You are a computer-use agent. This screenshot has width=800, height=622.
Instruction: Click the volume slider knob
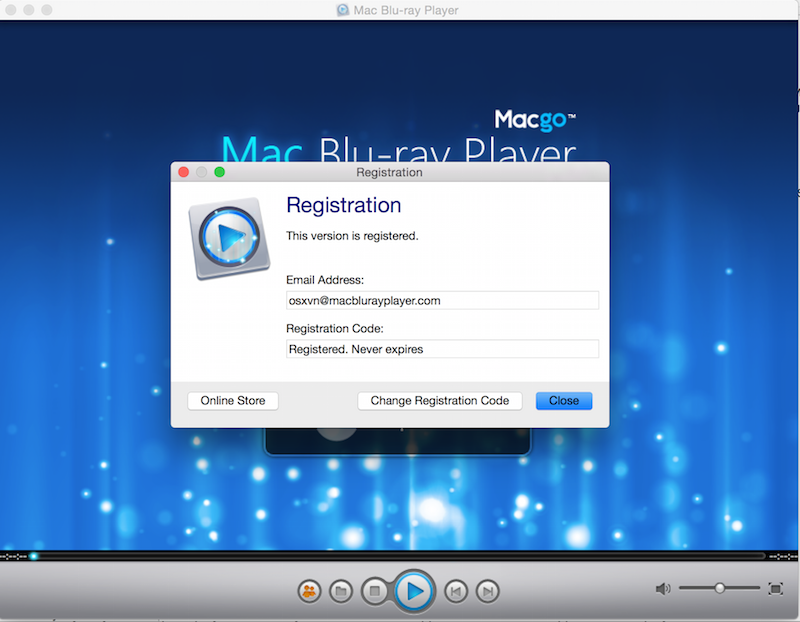point(719,588)
